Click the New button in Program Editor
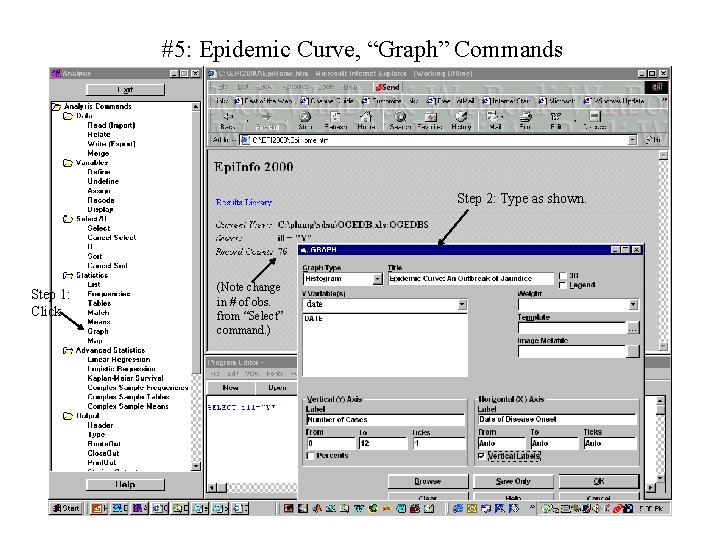 point(231,388)
